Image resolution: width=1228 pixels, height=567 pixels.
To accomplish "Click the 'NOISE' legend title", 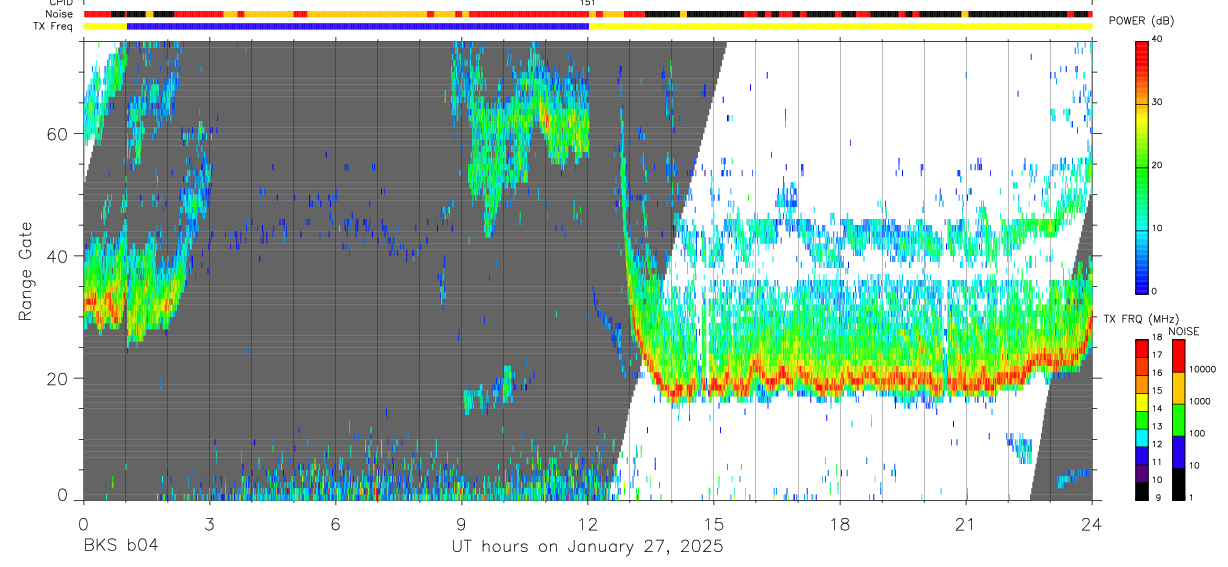I will point(1184,331).
